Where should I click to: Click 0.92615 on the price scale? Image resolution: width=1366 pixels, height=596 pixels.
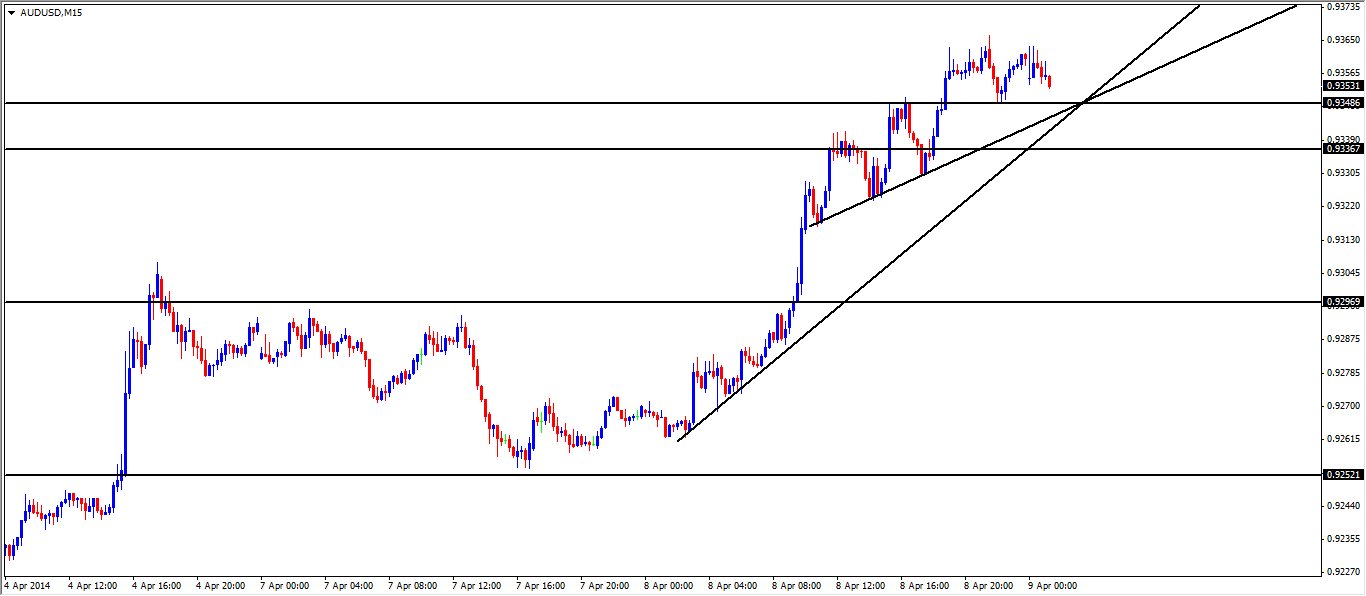pos(1342,439)
